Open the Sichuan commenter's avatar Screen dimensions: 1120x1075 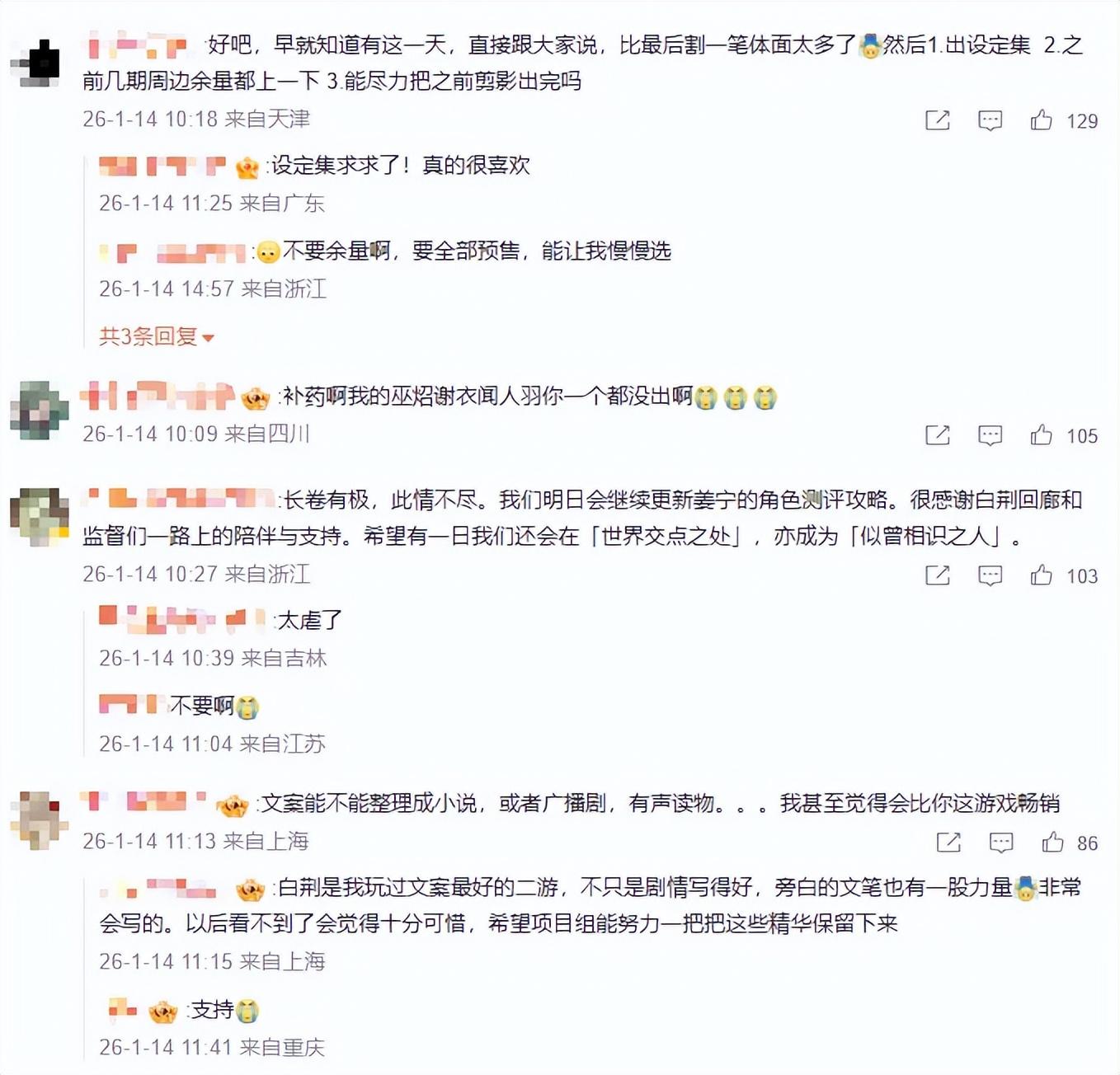[x=40, y=411]
